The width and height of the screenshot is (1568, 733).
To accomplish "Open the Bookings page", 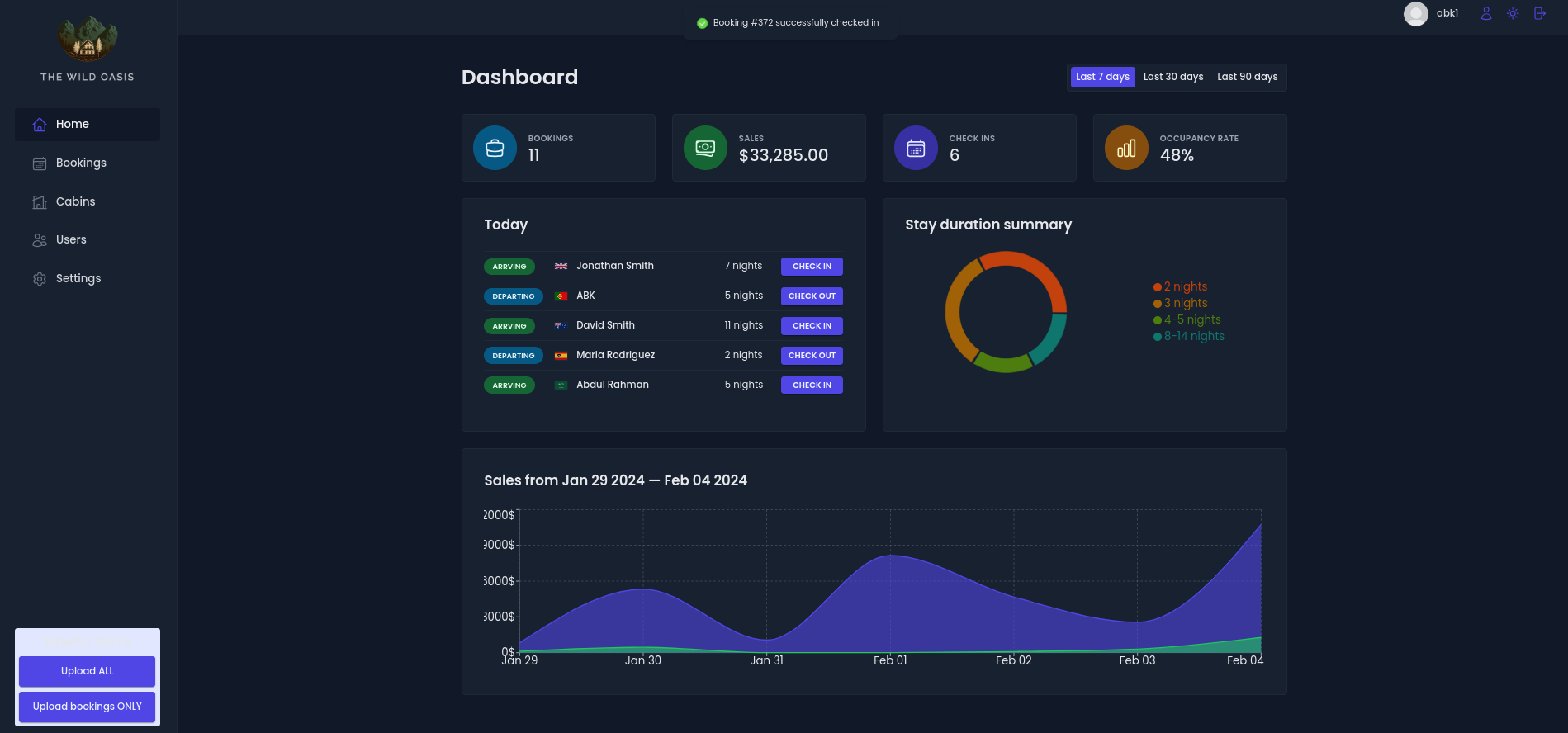I will click(88, 163).
